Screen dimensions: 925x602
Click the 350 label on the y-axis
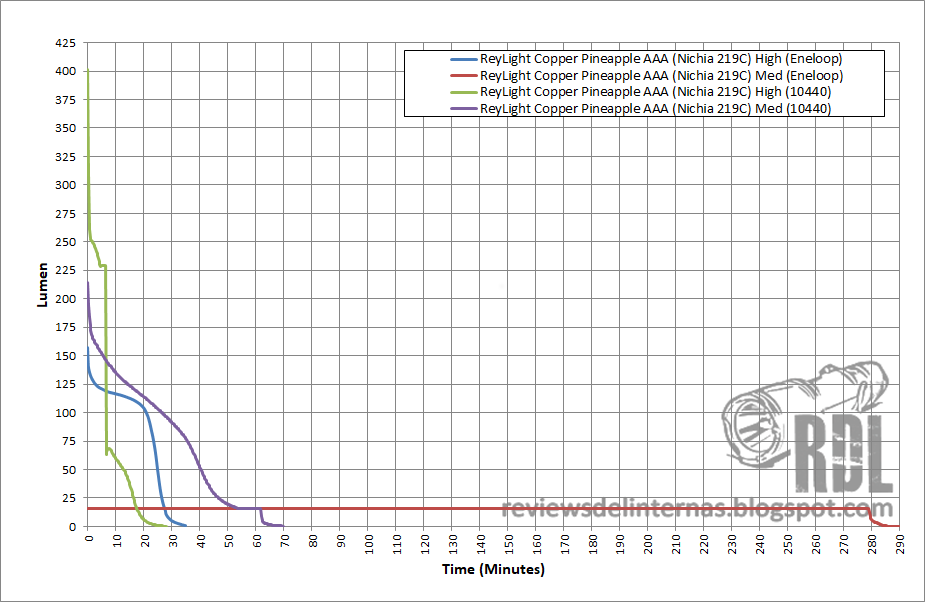65,128
